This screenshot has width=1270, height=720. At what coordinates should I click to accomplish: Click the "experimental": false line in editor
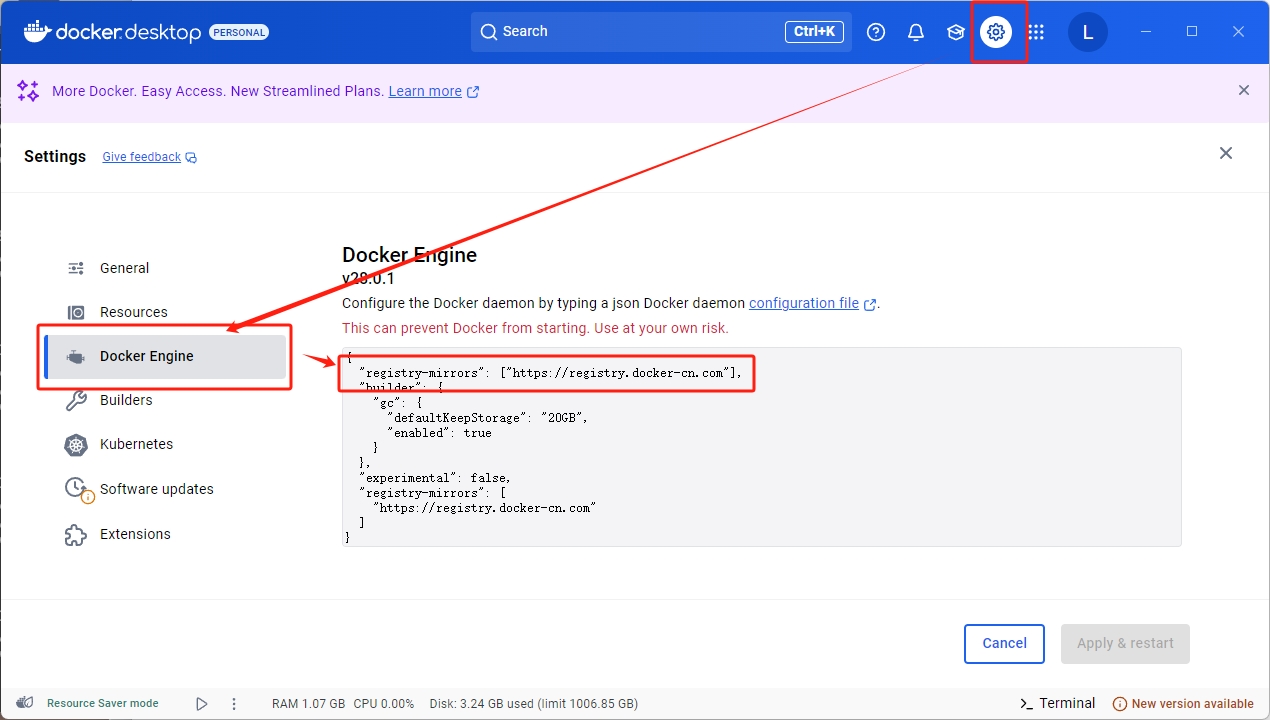435,478
